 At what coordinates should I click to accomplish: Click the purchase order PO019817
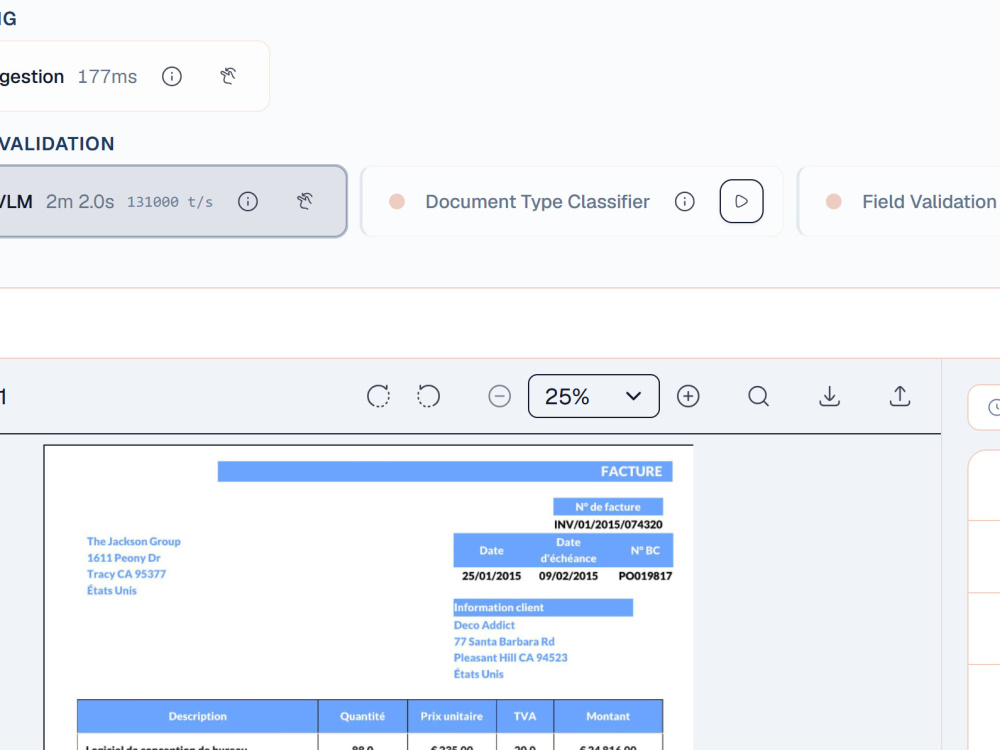(x=645, y=576)
